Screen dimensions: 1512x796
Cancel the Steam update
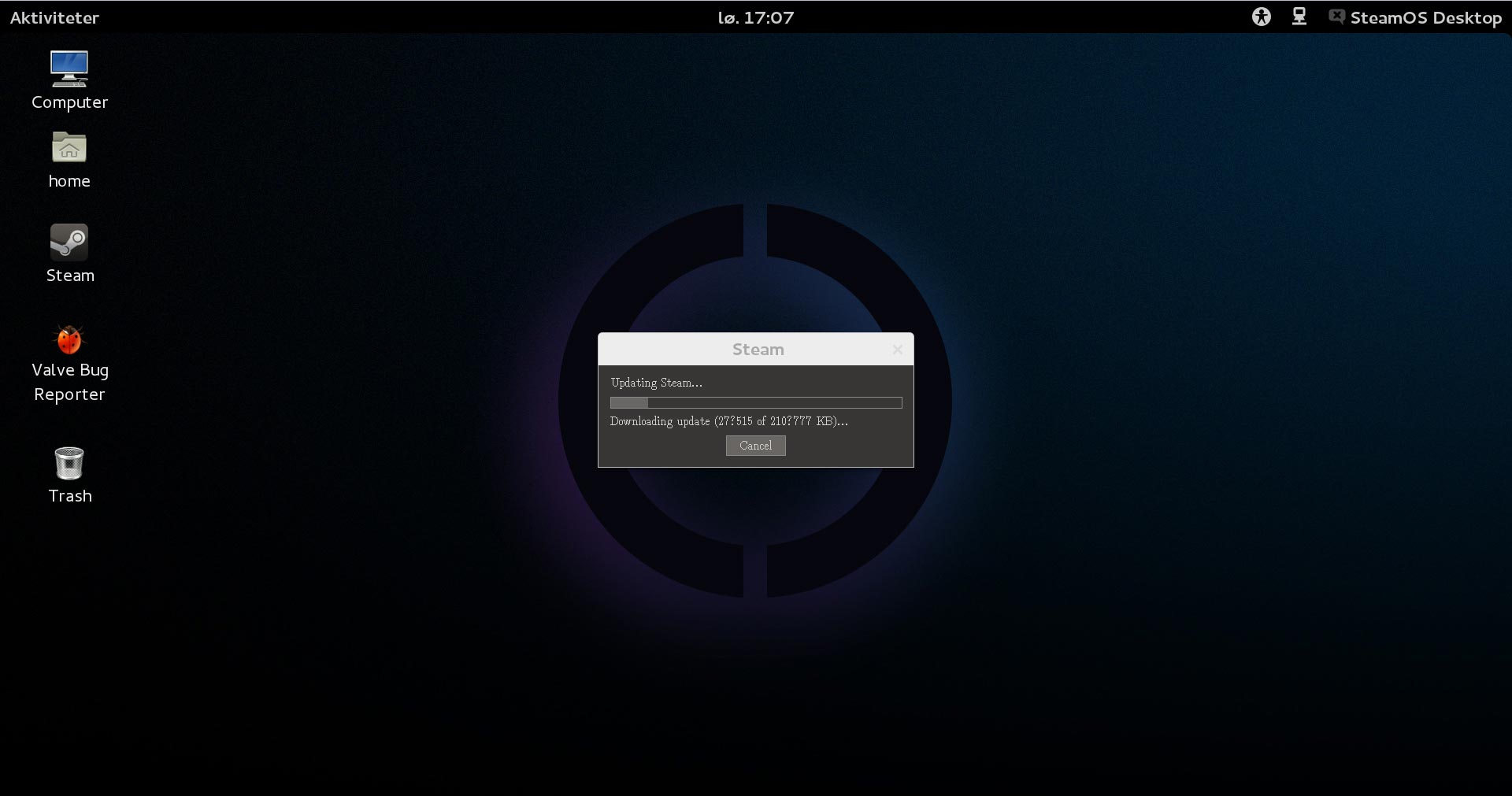pos(756,446)
